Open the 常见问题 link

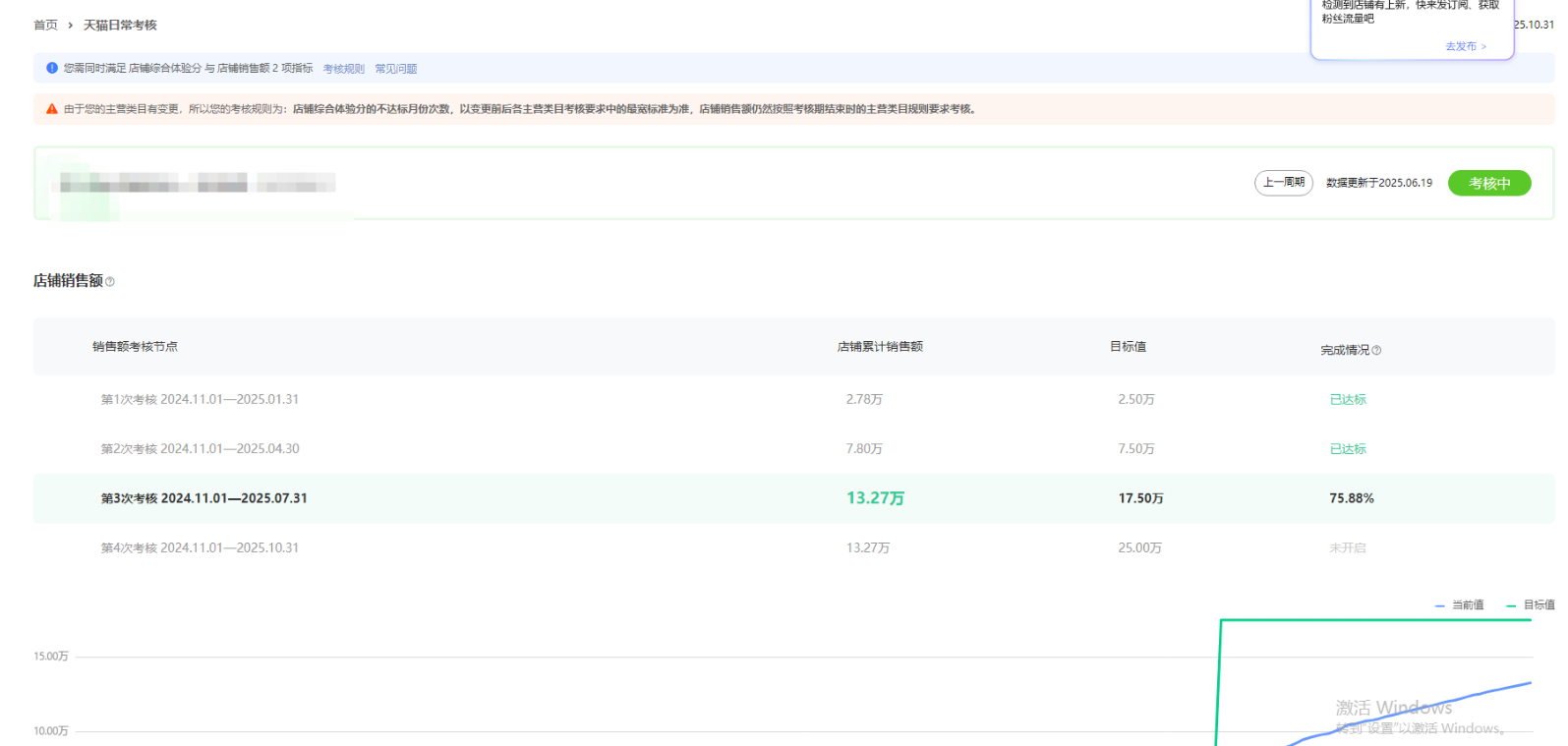pos(395,69)
